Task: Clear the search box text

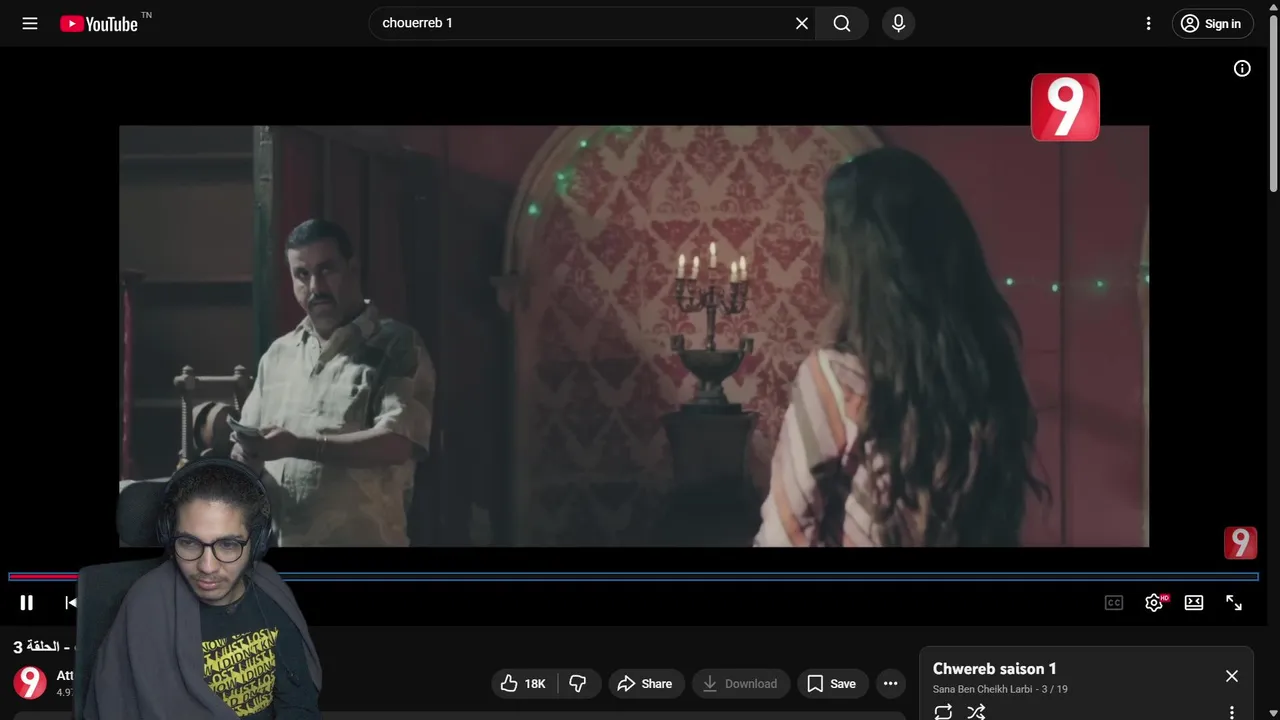Action: pyautogui.click(x=802, y=23)
